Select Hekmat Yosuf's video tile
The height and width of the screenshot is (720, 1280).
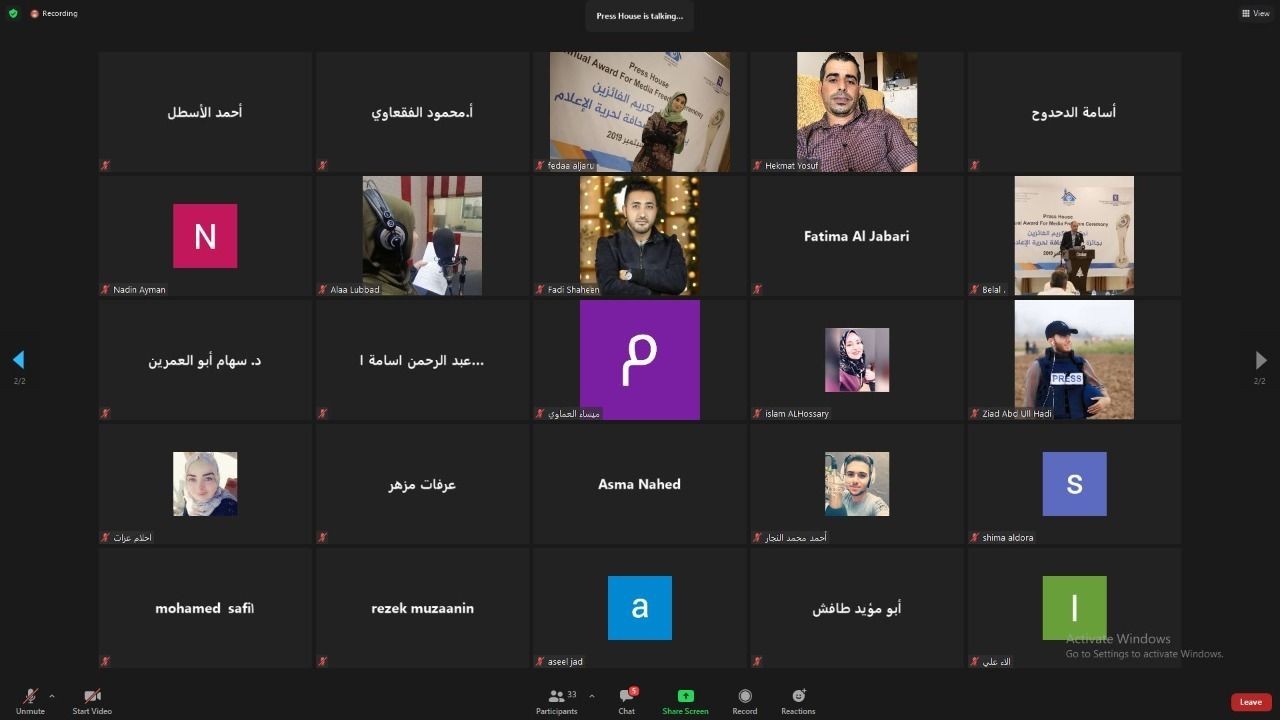coord(856,112)
